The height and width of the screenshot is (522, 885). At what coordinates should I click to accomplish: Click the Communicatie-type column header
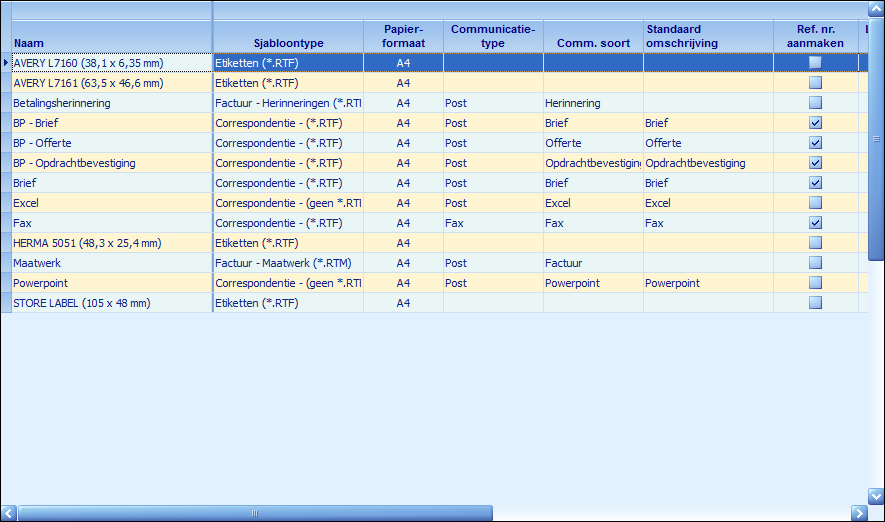(493, 36)
